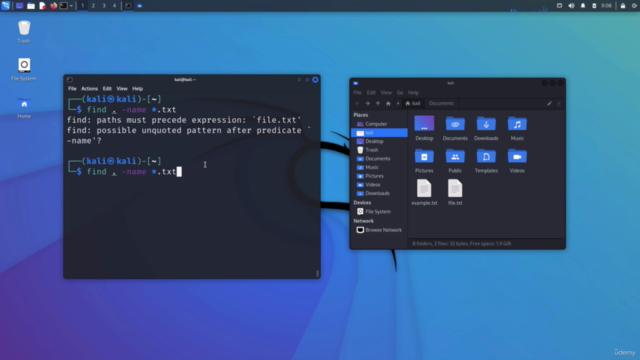Viewport: 640px width, 360px height.
Task: Go back in the file manager
Action: point(357,104)
